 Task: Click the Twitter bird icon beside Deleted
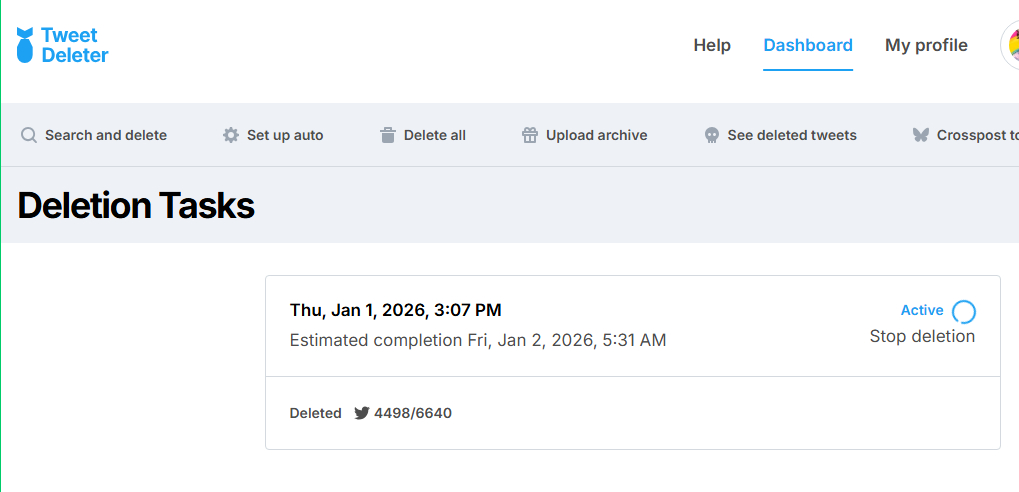(362, 413)
